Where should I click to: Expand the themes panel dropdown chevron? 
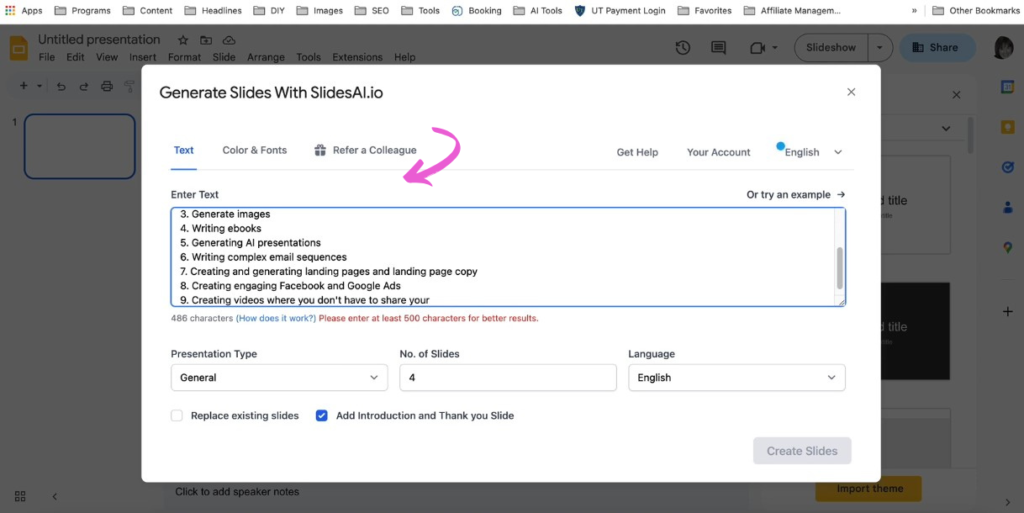pos(946,129)
